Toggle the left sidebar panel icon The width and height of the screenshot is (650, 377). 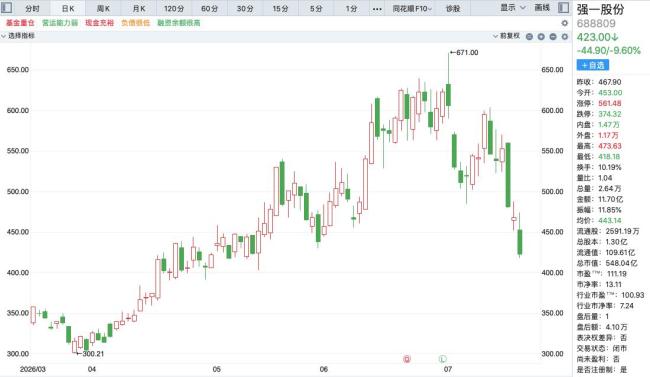(x=7, y=7)
